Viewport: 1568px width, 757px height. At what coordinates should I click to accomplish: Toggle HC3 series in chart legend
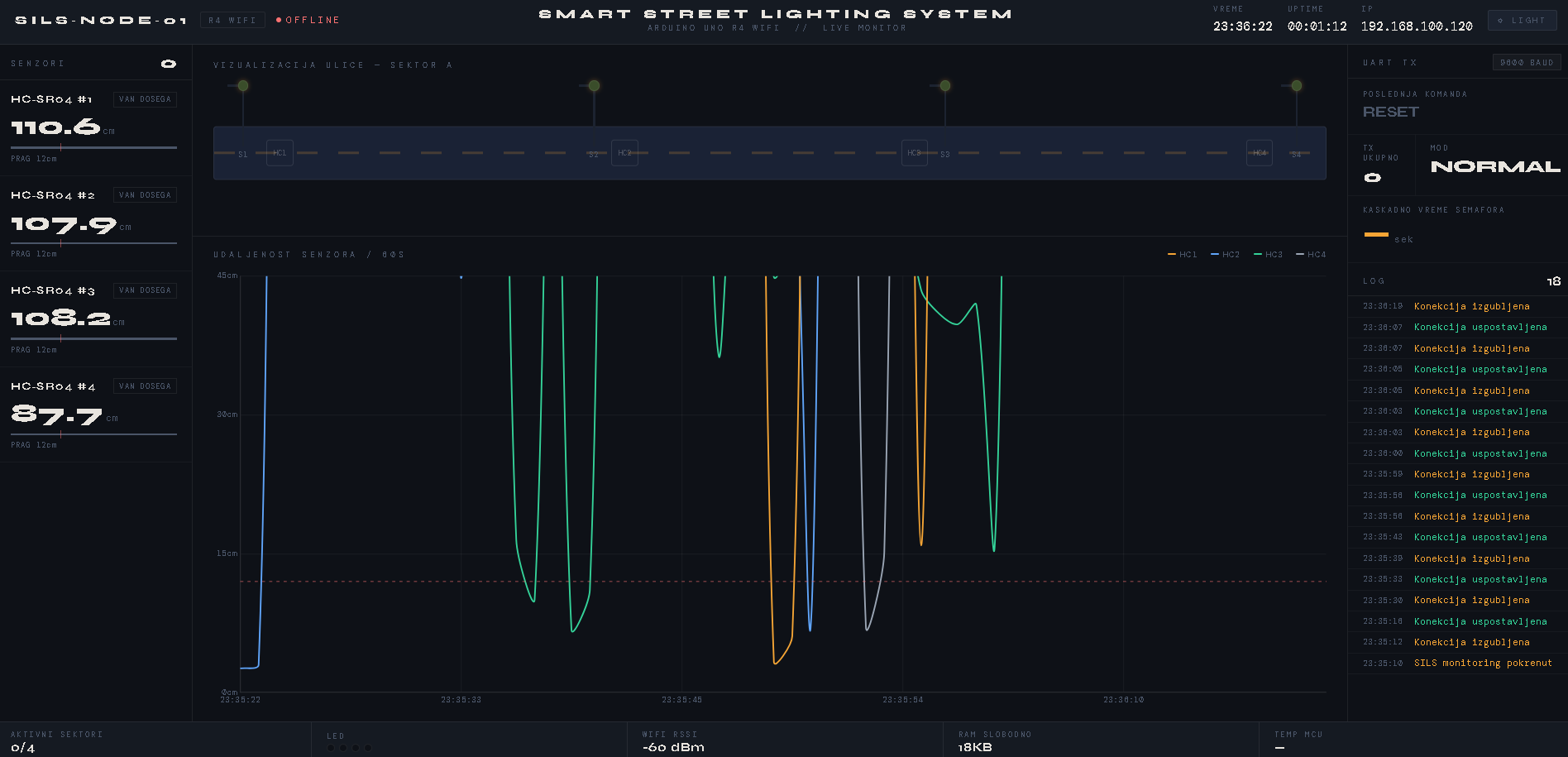pyautogui.click(x=1268, y=255)
